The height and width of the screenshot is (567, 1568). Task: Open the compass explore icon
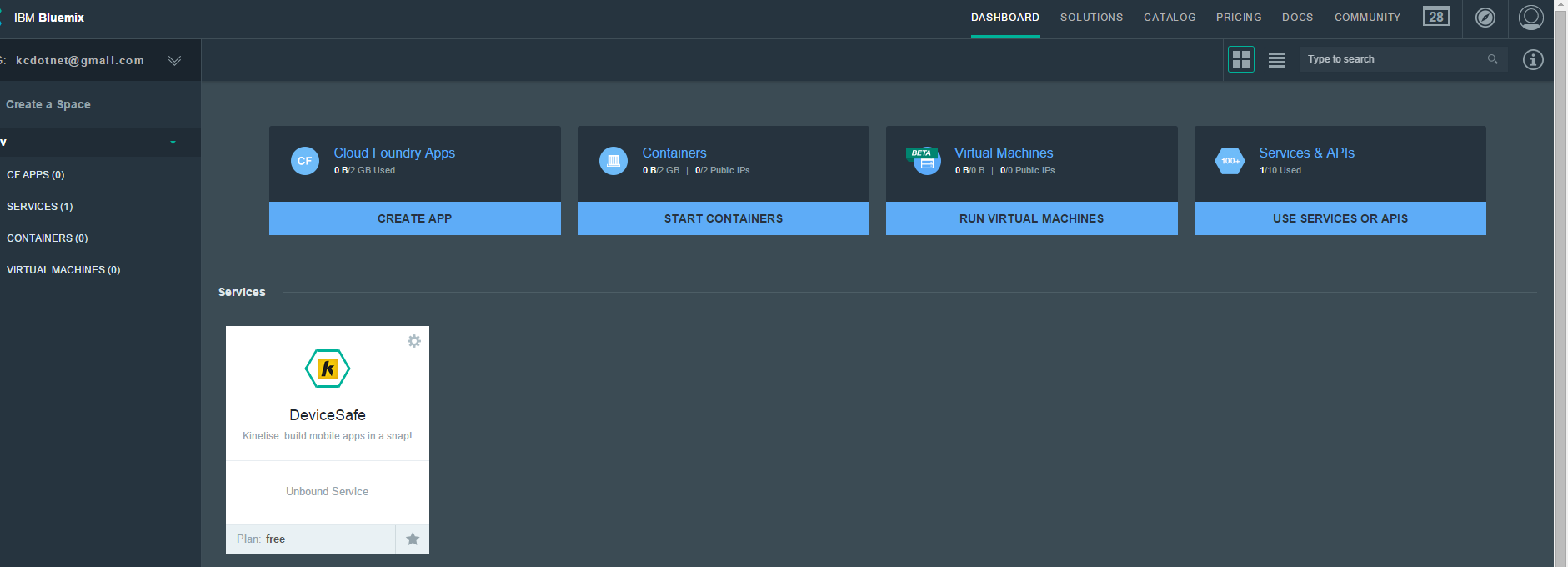(x=1485, y=18)
